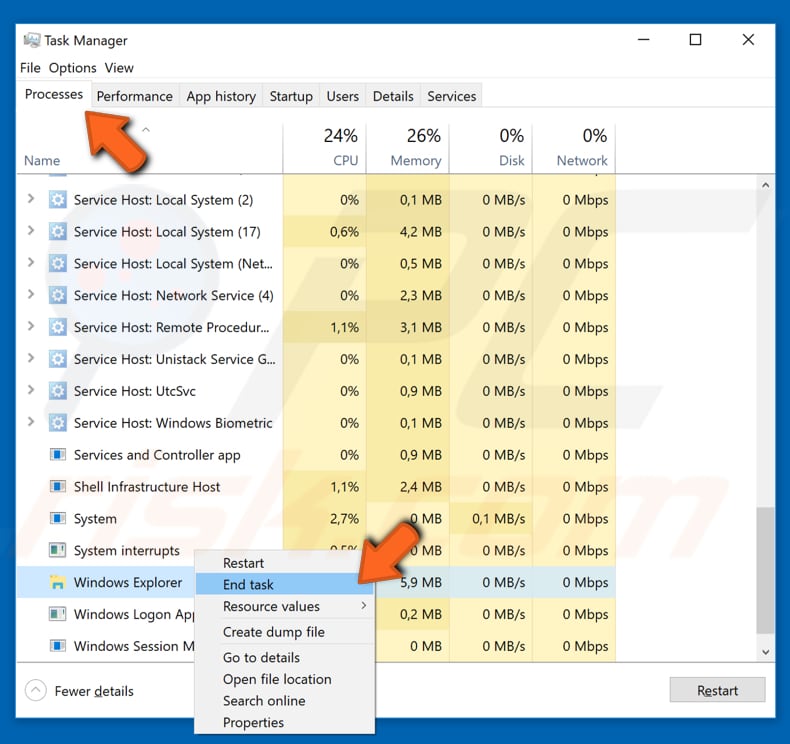Click the process list scrollbar thumb
Viewport: 790px width, 744px height.
click(765, 570)
